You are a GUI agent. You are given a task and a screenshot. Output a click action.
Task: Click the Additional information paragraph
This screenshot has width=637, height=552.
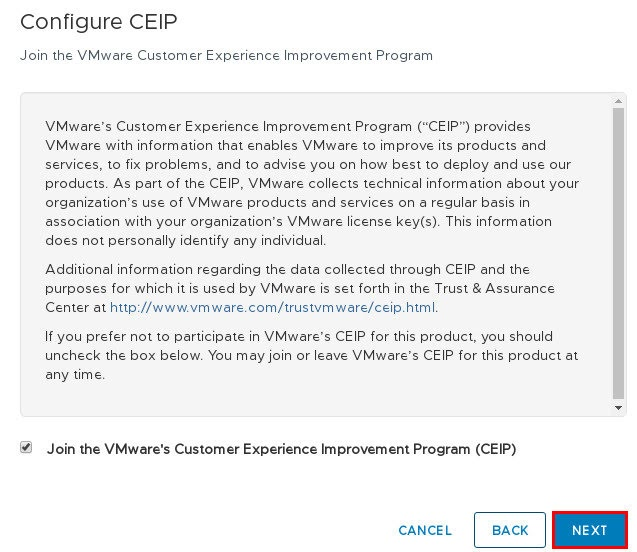click(x=300, y=288)
